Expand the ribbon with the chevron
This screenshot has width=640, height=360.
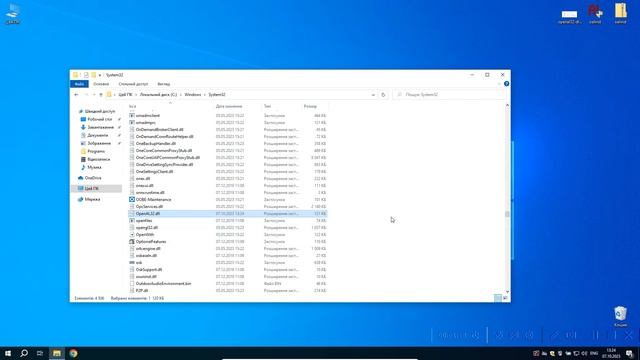(x=499, y=84)
